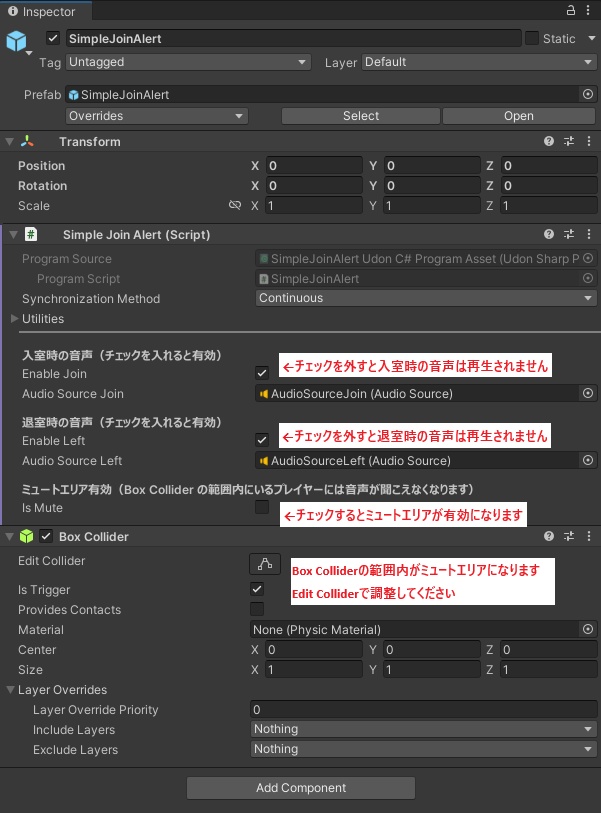
Task: Pick Program Script with object picker
Action: coord(588,278)
